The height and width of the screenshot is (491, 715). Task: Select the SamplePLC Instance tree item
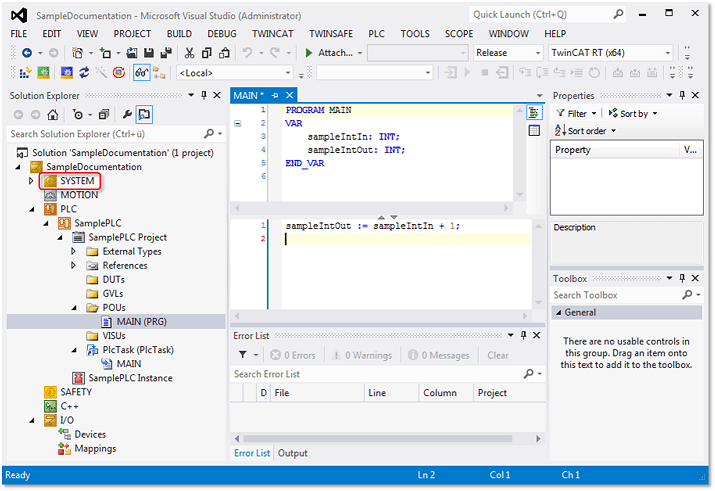click(x=130, y=378)
